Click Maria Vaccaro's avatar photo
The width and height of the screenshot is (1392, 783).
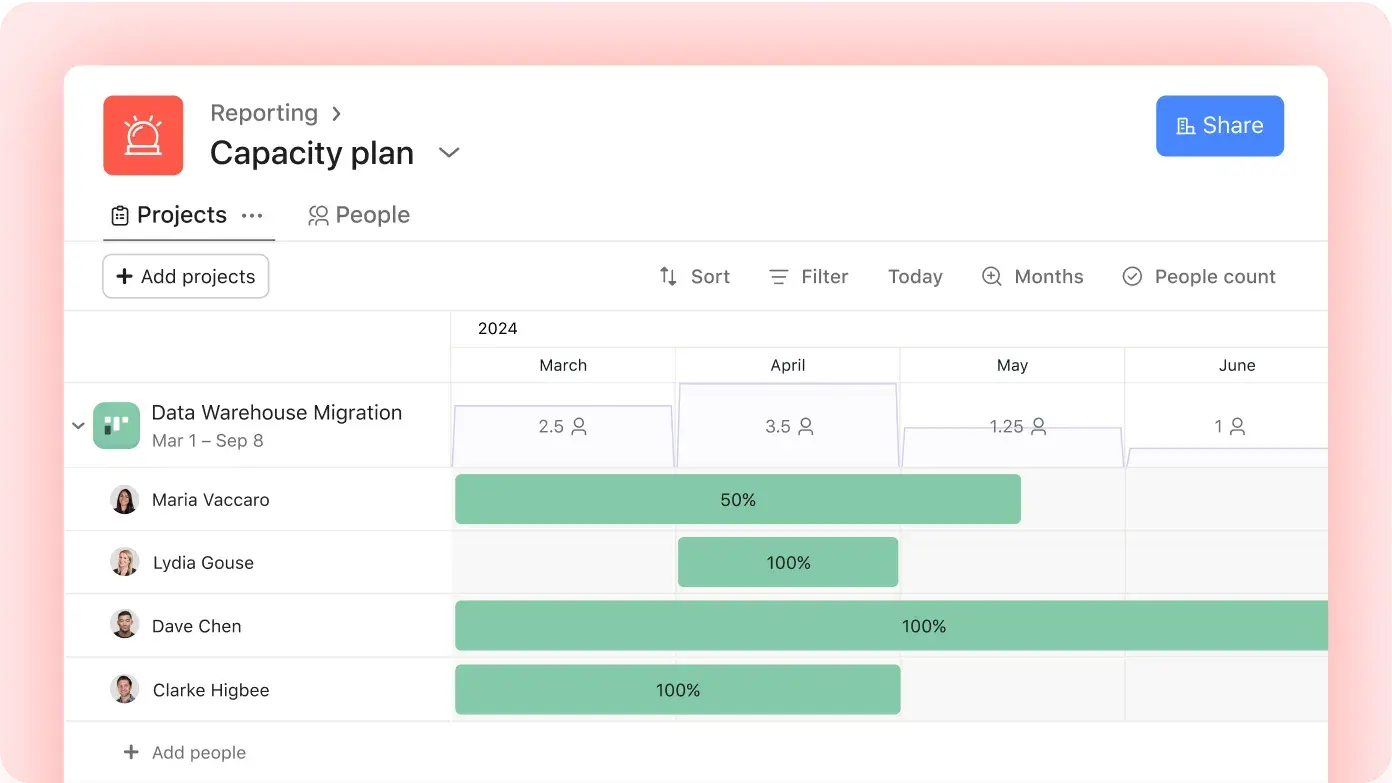[x=124, y=499]
